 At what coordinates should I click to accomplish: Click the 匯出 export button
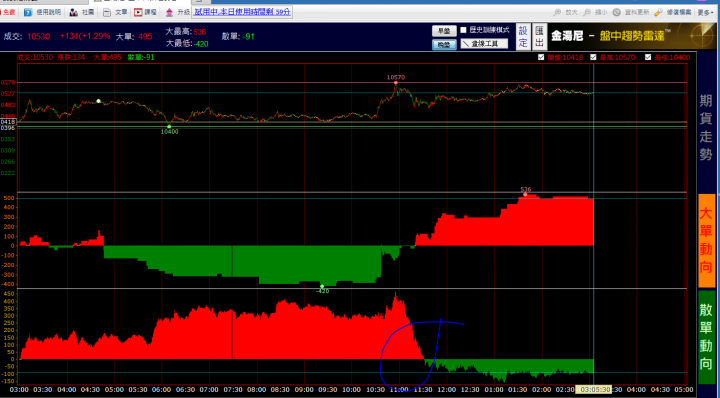[x=540, y=37]
